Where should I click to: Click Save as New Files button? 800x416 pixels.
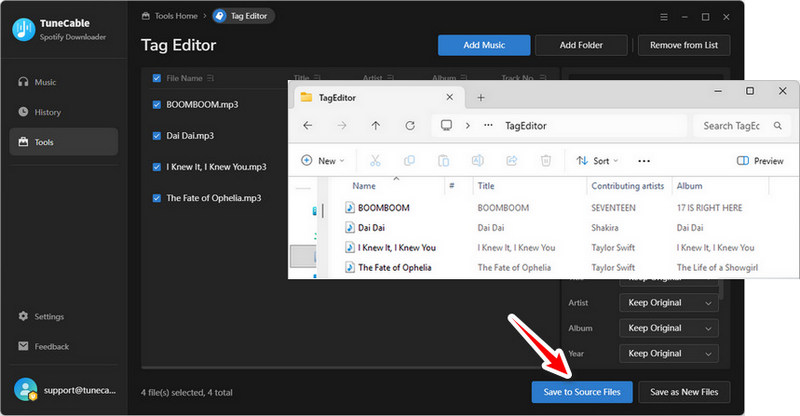tap(684, 392)
